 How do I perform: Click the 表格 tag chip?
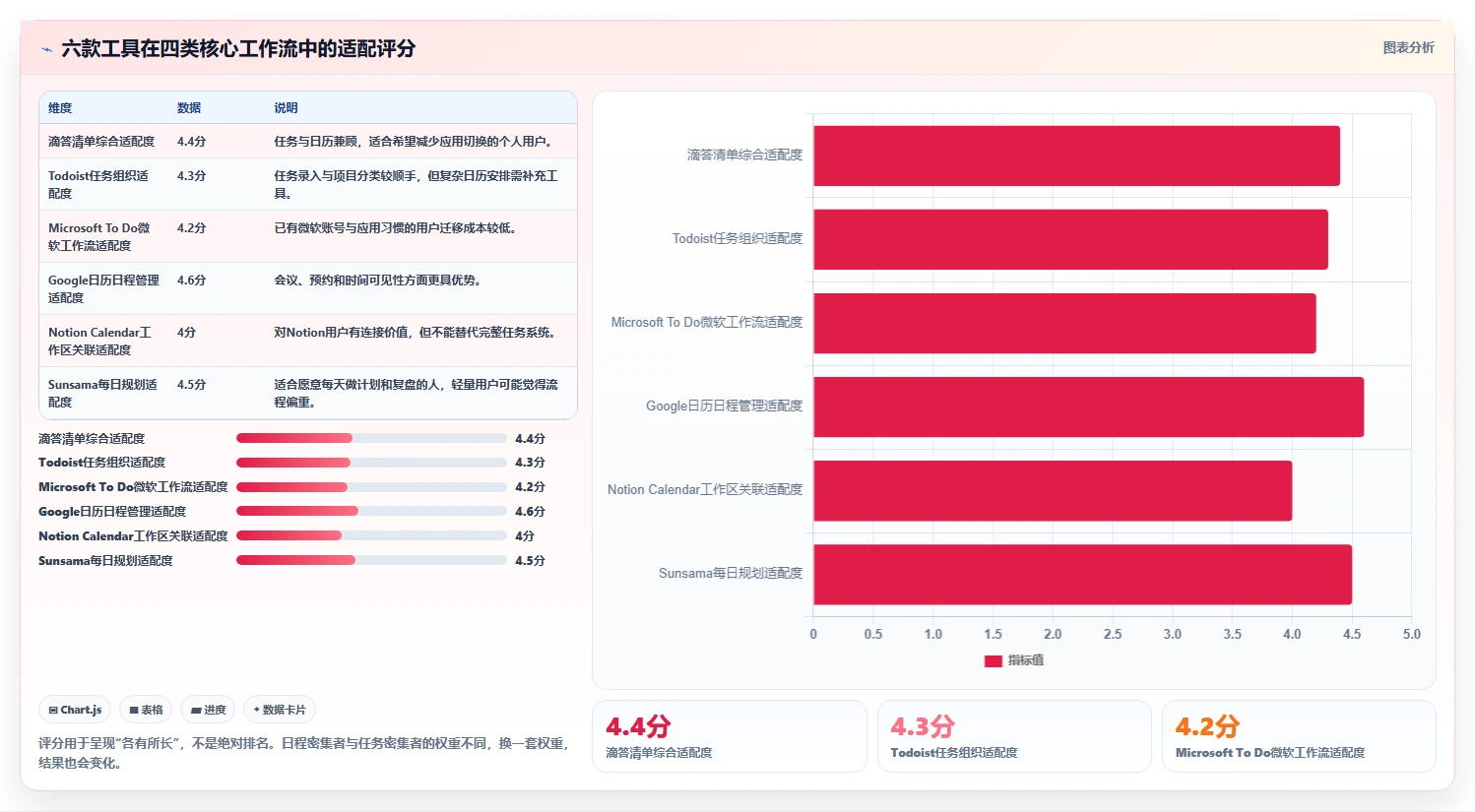click(146, 710)
